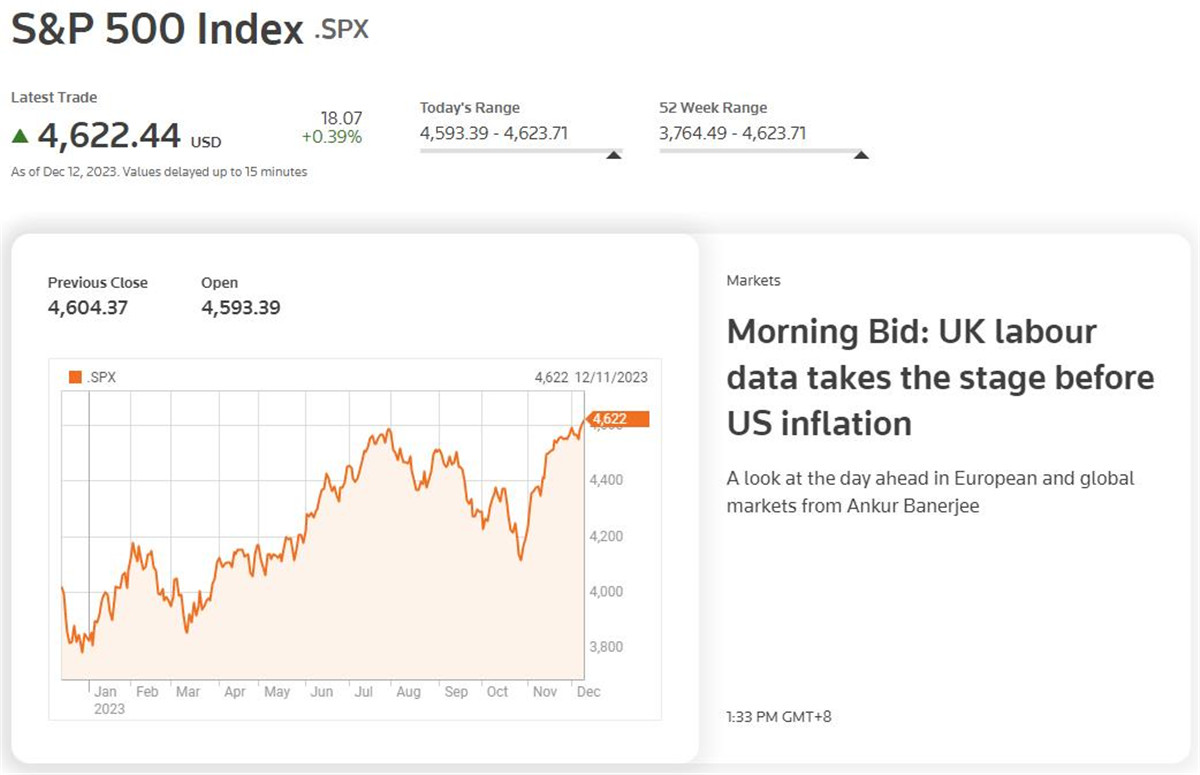Click the .SPX ticker beside the index title
Image resolution: width=1200 pixels, height=775 pixels.
tap(341, 30)
